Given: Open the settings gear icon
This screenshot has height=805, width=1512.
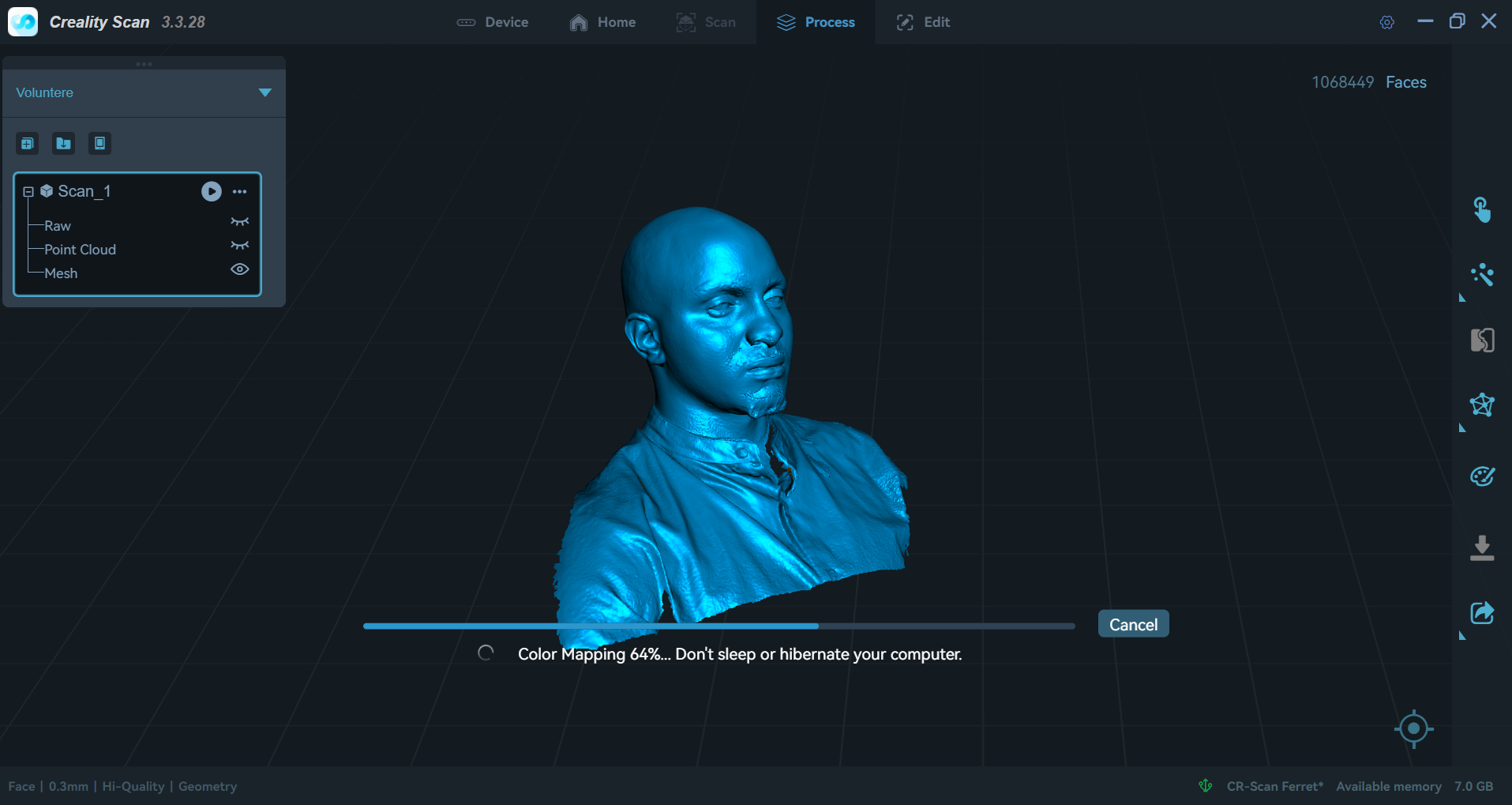Looking at the screenshot, I should tap(1387, 22).
